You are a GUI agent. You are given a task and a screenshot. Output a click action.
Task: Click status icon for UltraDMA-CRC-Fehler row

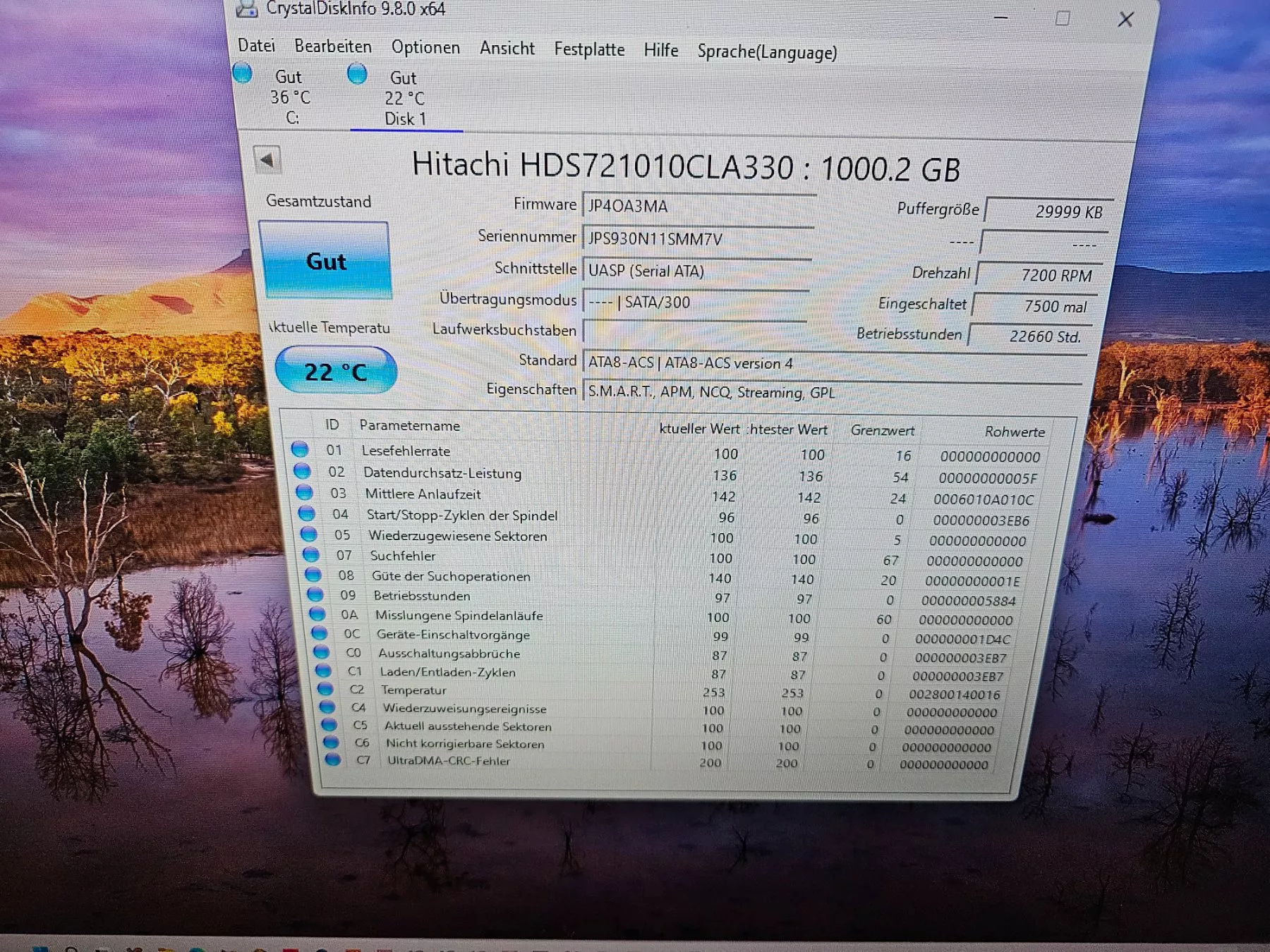pyautogui.click(x=333, y=759)
